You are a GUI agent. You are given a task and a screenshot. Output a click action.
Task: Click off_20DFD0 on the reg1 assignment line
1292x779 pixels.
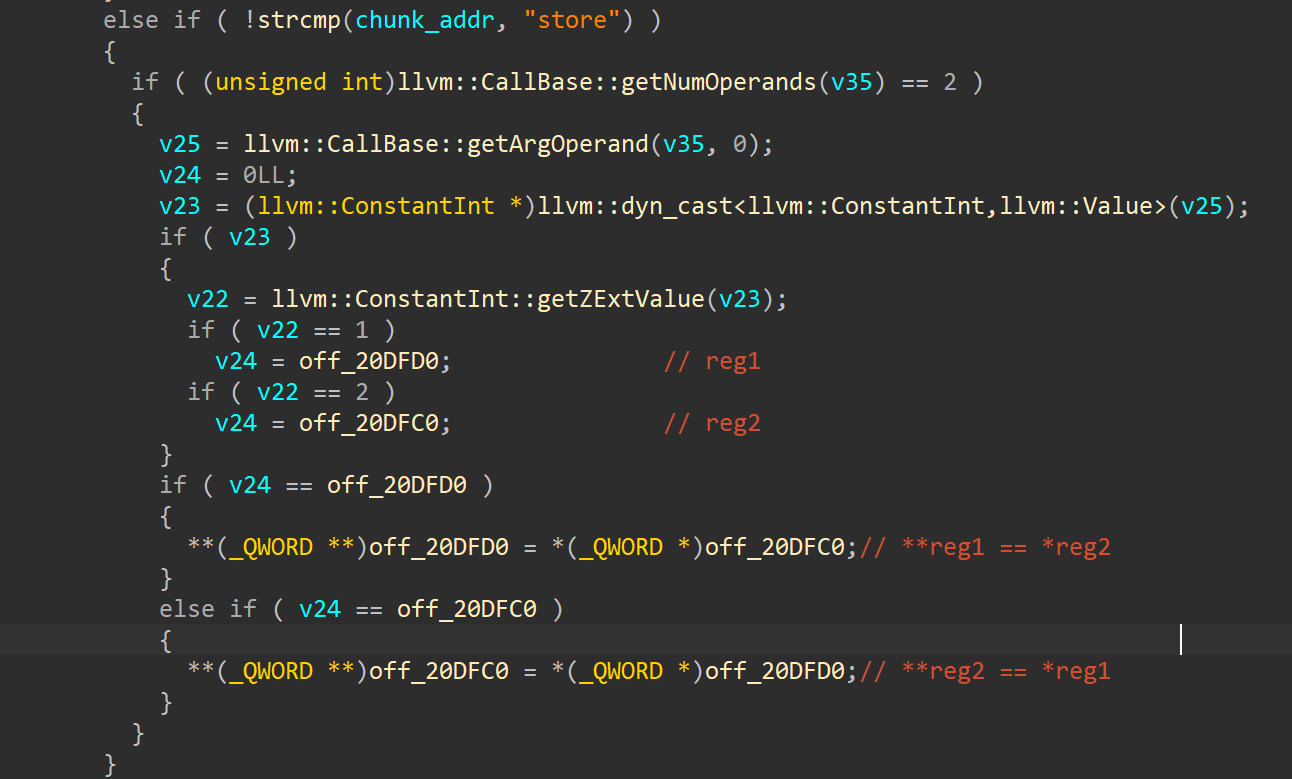tap(369, 361)
